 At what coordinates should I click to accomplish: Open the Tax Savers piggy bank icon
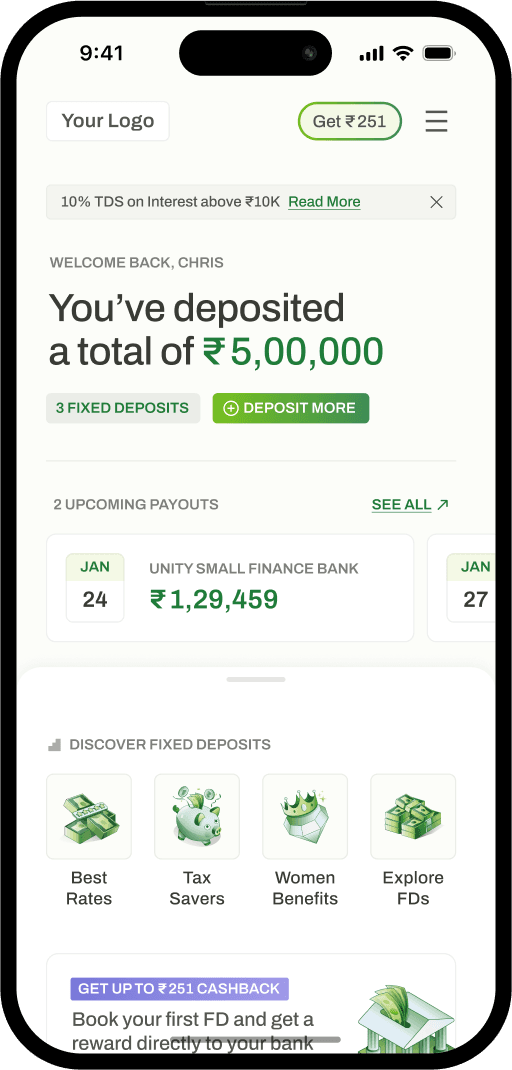(x=197, y=816)
